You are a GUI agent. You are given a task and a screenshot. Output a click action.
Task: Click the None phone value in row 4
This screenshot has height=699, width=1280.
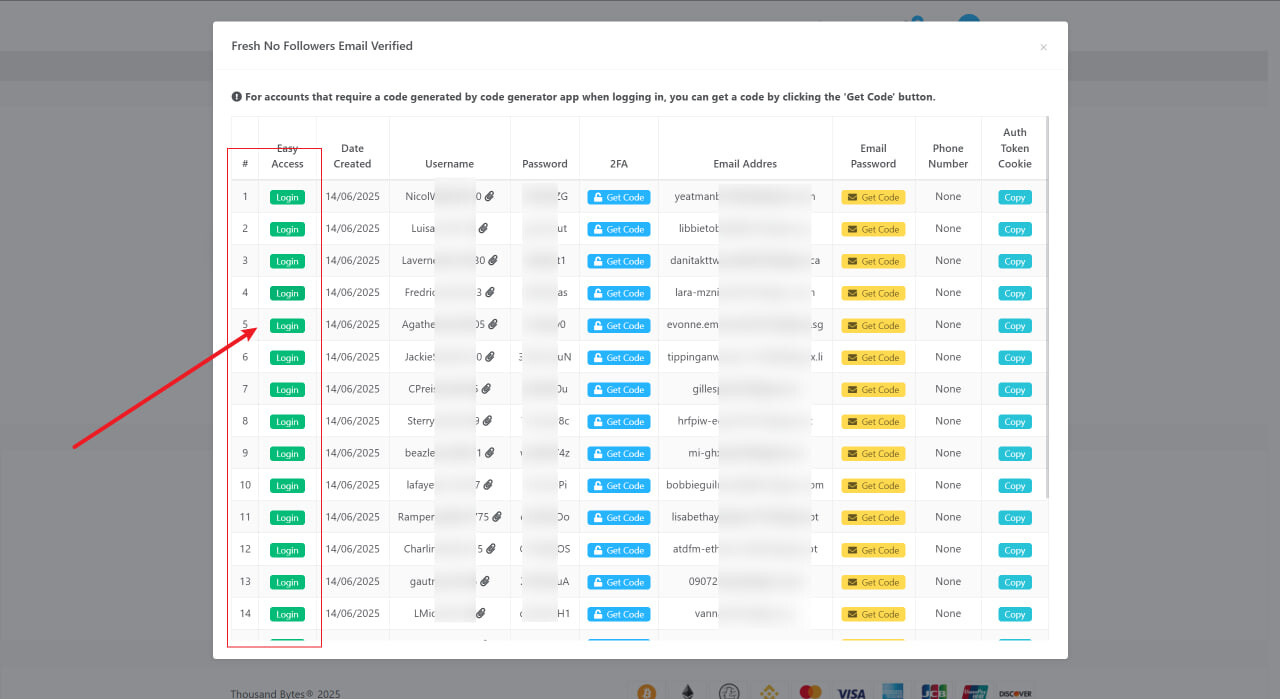pyautogui.click(x=948, y=293)
